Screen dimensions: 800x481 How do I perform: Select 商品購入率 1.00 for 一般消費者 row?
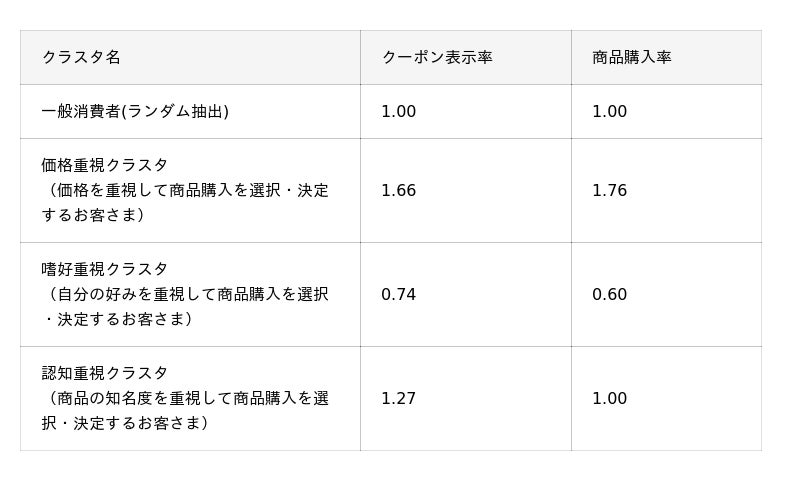[609, 111]
